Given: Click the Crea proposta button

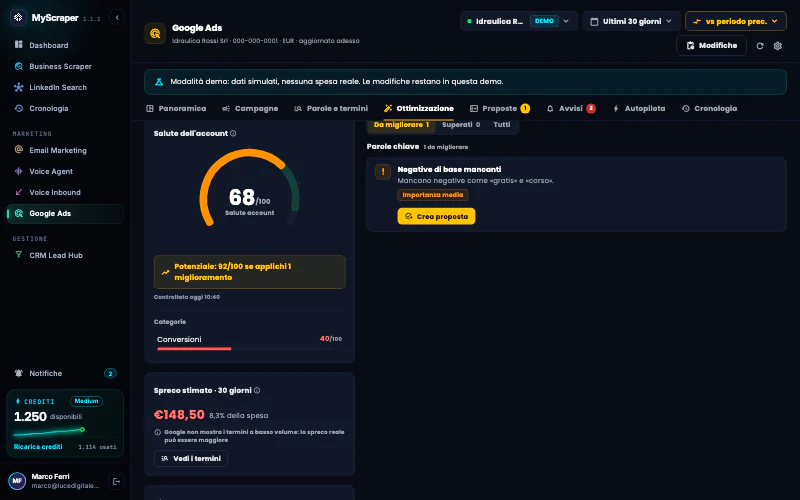Looking at the screenshot, I should point(436,216).
